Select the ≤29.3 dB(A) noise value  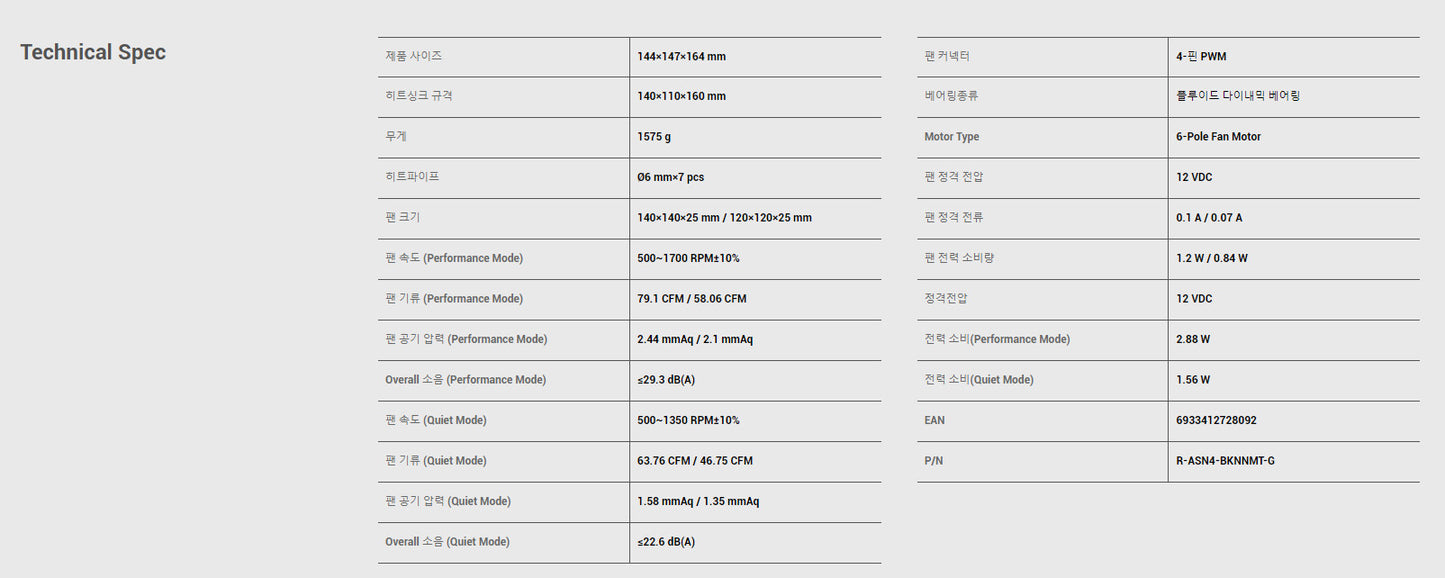(665, 380)
